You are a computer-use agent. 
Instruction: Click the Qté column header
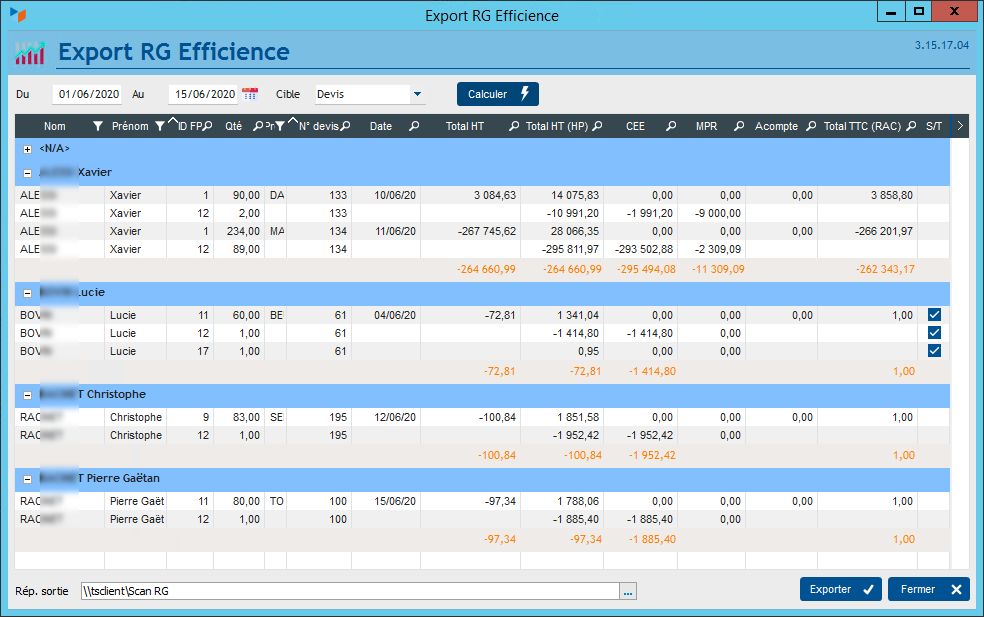233,126
